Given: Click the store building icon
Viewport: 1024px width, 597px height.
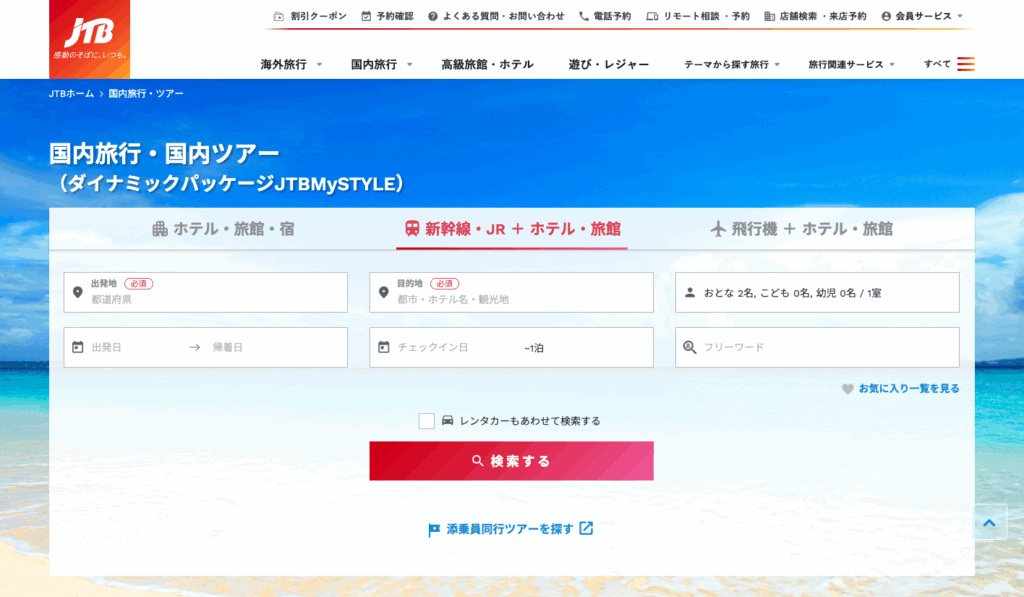Looking at the screenshot, I should tap(769, 16).
